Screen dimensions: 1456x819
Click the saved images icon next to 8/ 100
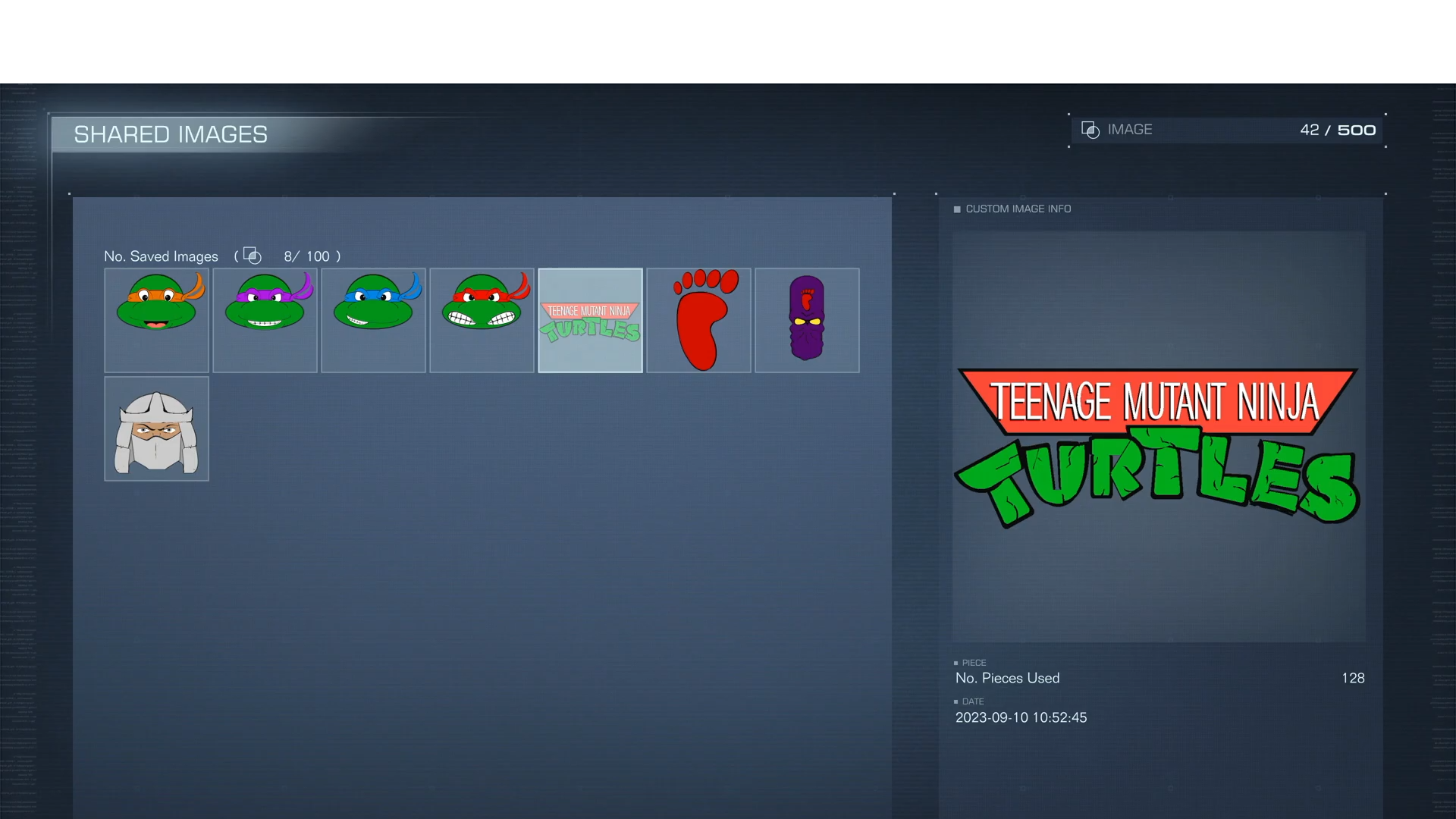[252, 256]
